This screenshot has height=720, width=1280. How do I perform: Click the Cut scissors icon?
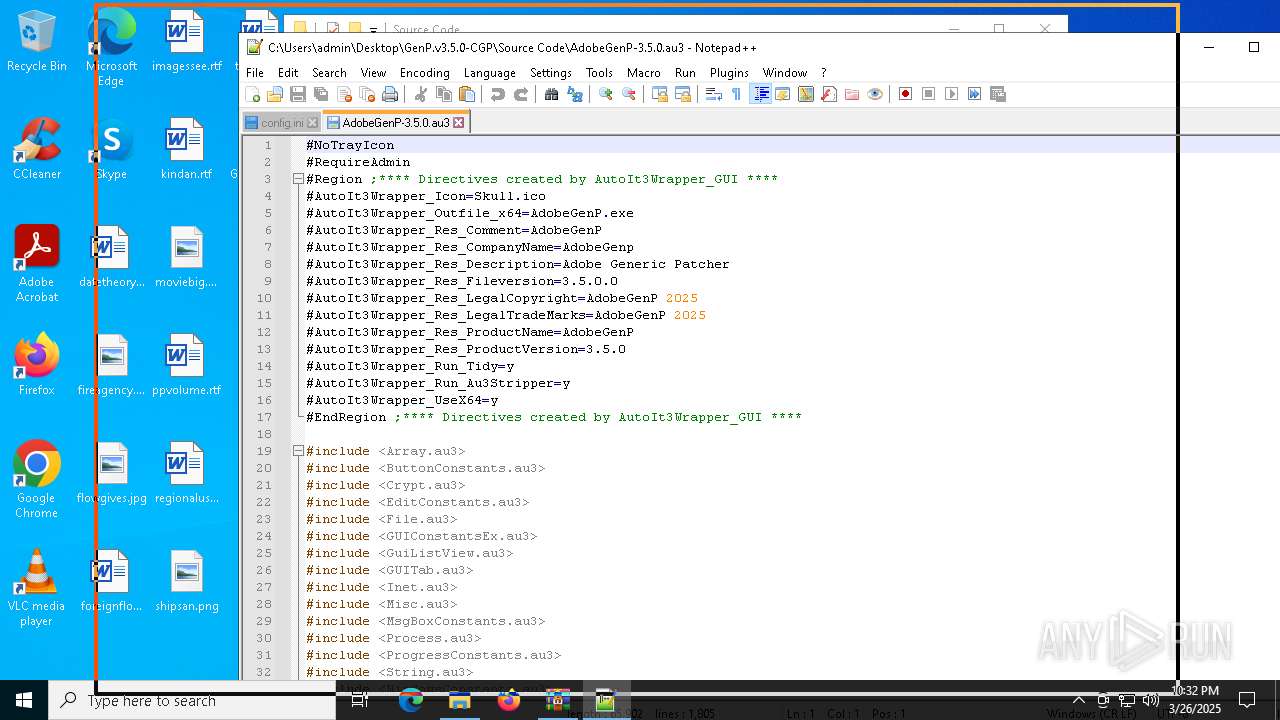point(421,94)
